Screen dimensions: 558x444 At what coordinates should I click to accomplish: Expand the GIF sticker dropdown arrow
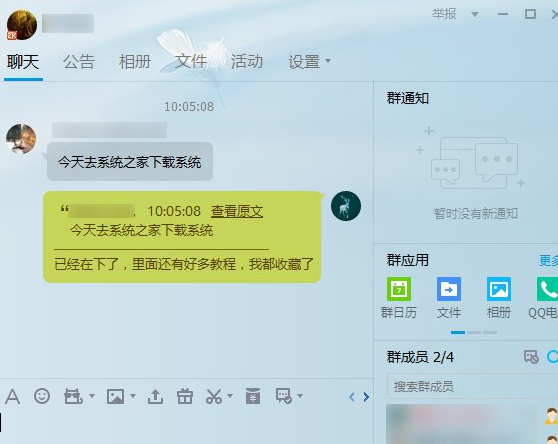click(92, 396)
